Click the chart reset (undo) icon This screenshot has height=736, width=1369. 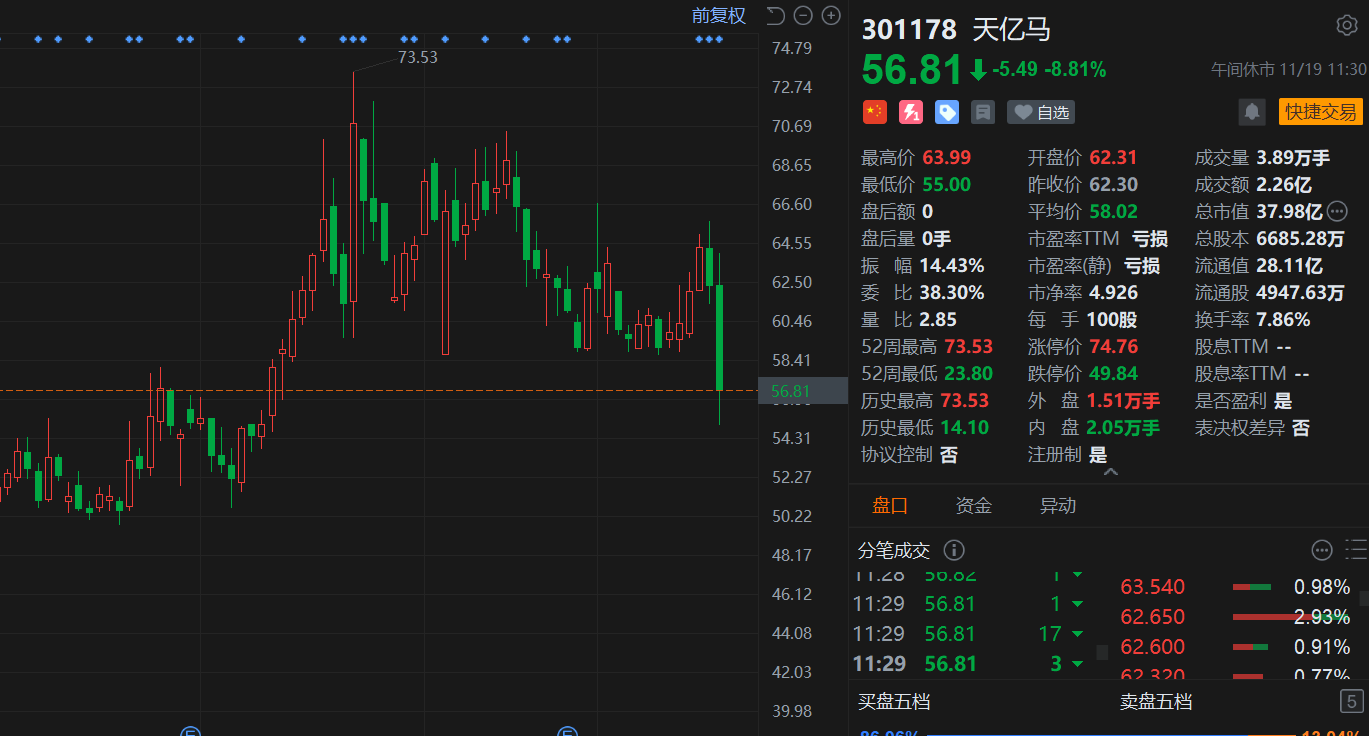pyautogui.click(x=776, y=15)
